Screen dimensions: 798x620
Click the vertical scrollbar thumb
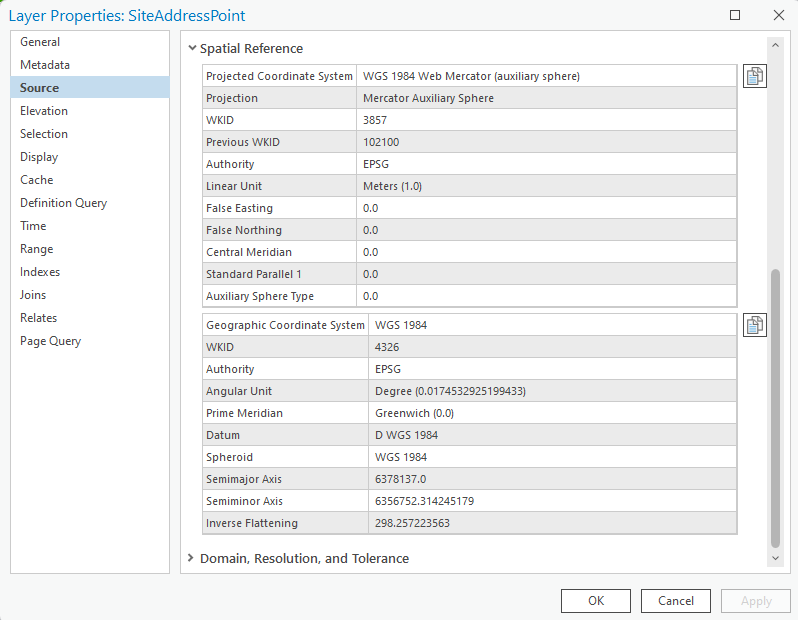775,408
